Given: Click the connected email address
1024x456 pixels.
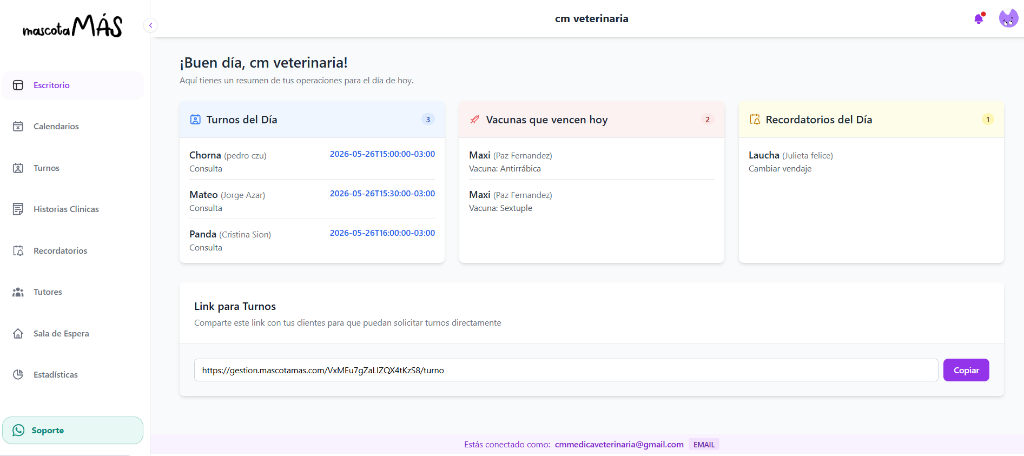Looking at the screenshot, I should click(619, 444).
